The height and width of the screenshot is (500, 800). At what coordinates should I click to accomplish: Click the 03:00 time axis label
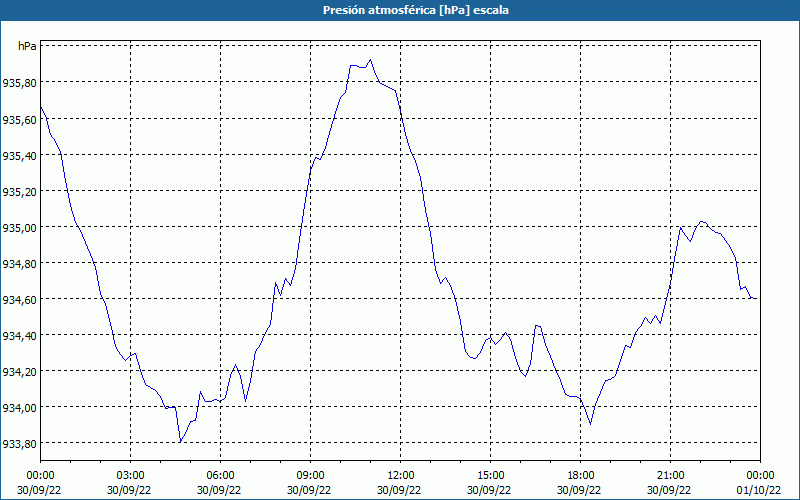131,476
